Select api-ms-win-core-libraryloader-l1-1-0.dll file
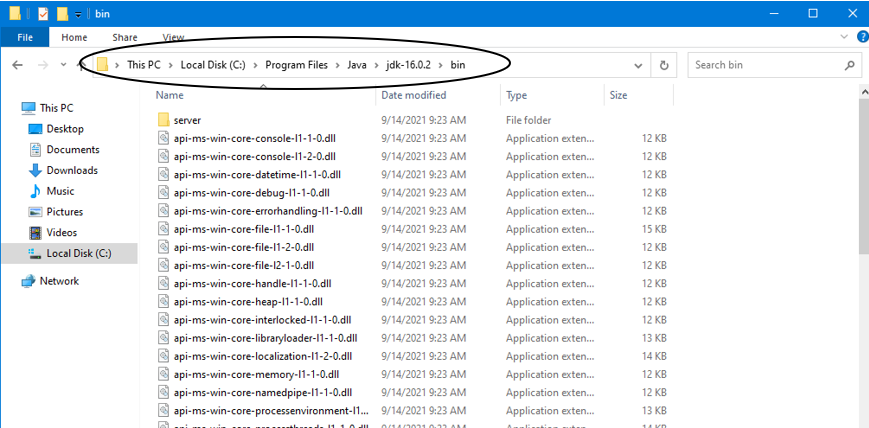Screen dimensions: 869x428 coord(265,338)
